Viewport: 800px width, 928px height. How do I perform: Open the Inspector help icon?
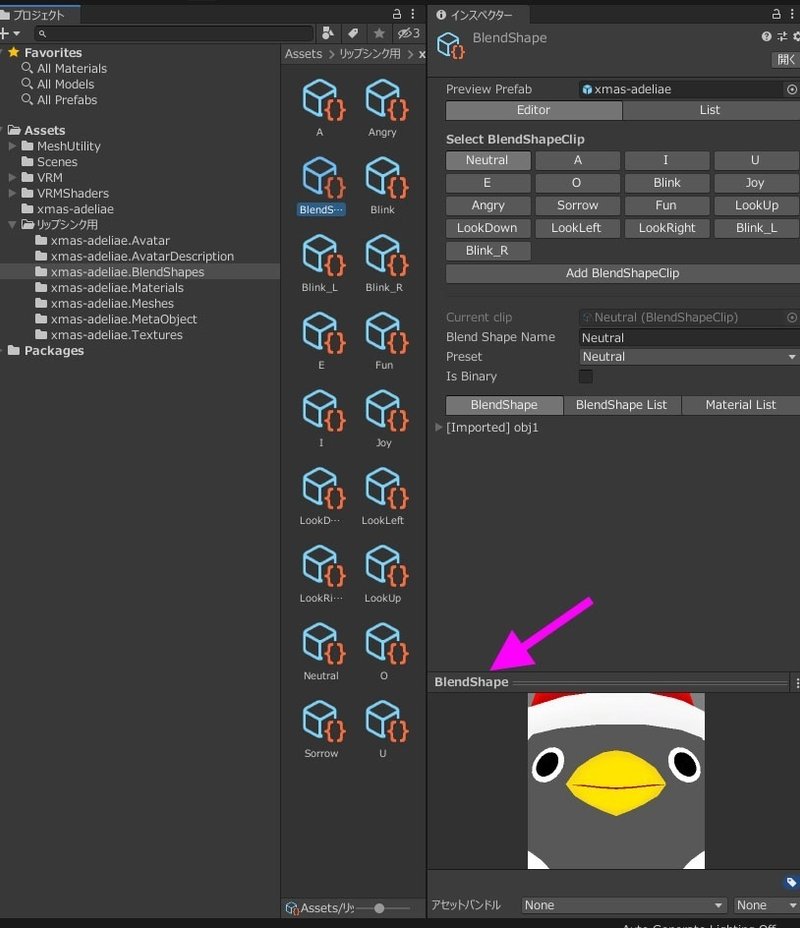click(x=766, y=37)
